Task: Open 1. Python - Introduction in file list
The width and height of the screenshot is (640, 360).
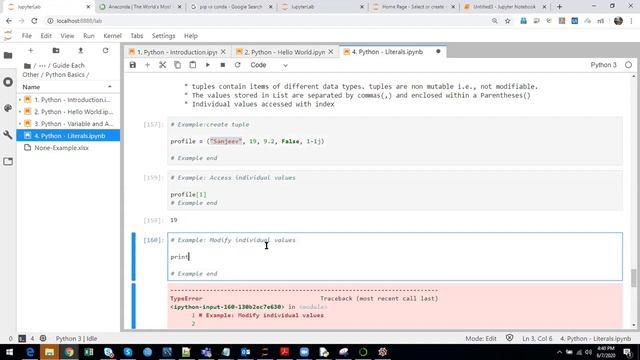Action: click(x=69, y=100)
